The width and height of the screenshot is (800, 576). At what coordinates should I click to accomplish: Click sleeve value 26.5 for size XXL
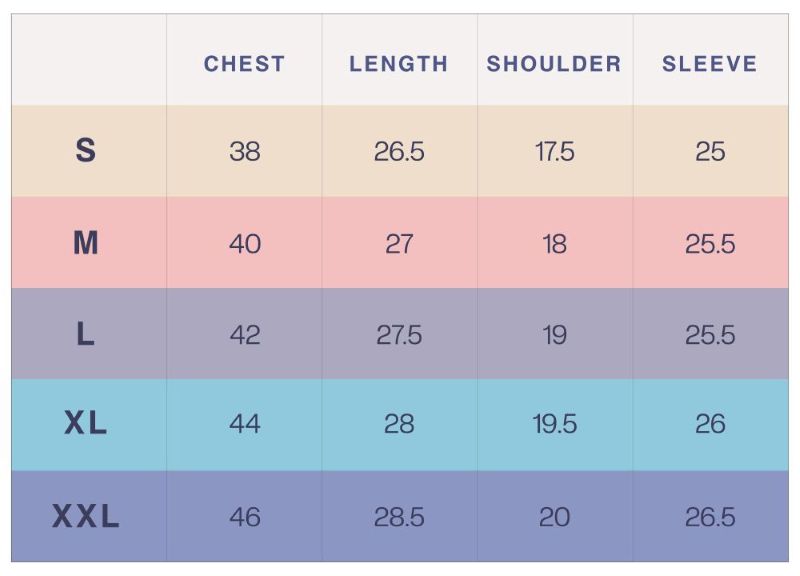[x=710, y=517]
